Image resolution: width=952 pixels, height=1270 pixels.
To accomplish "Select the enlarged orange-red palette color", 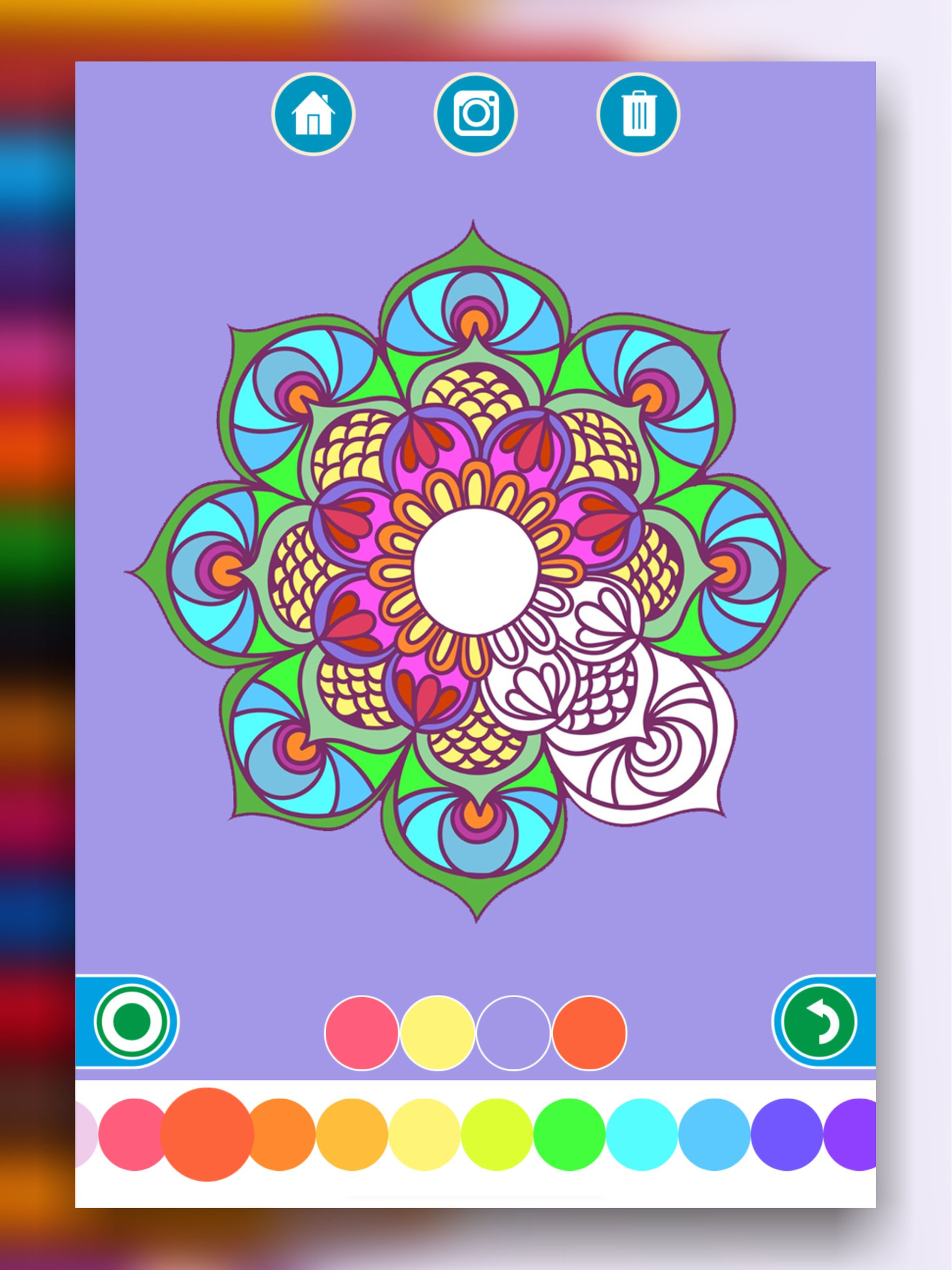I will (x=207, y=1135).
